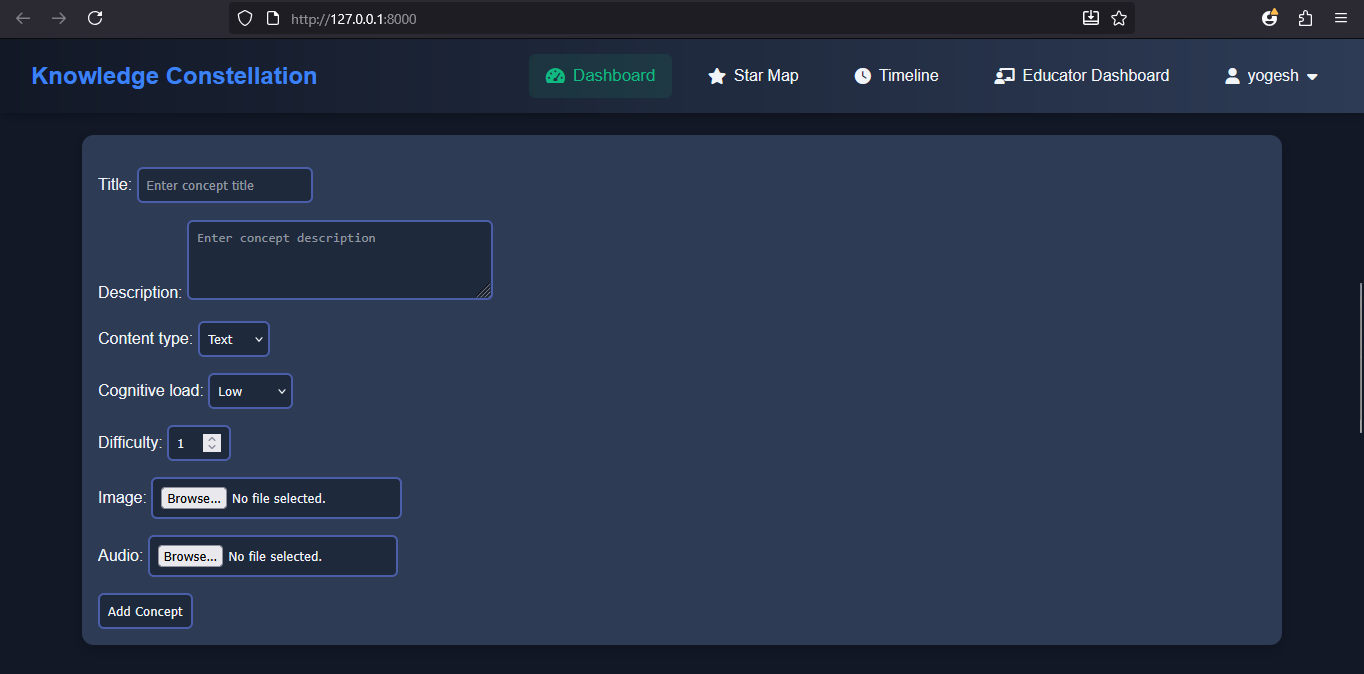Click the Grammarly extension icon
The height and width of the screenshot is (674, 1364).
pyautogui.click(x=1270, y=18)
